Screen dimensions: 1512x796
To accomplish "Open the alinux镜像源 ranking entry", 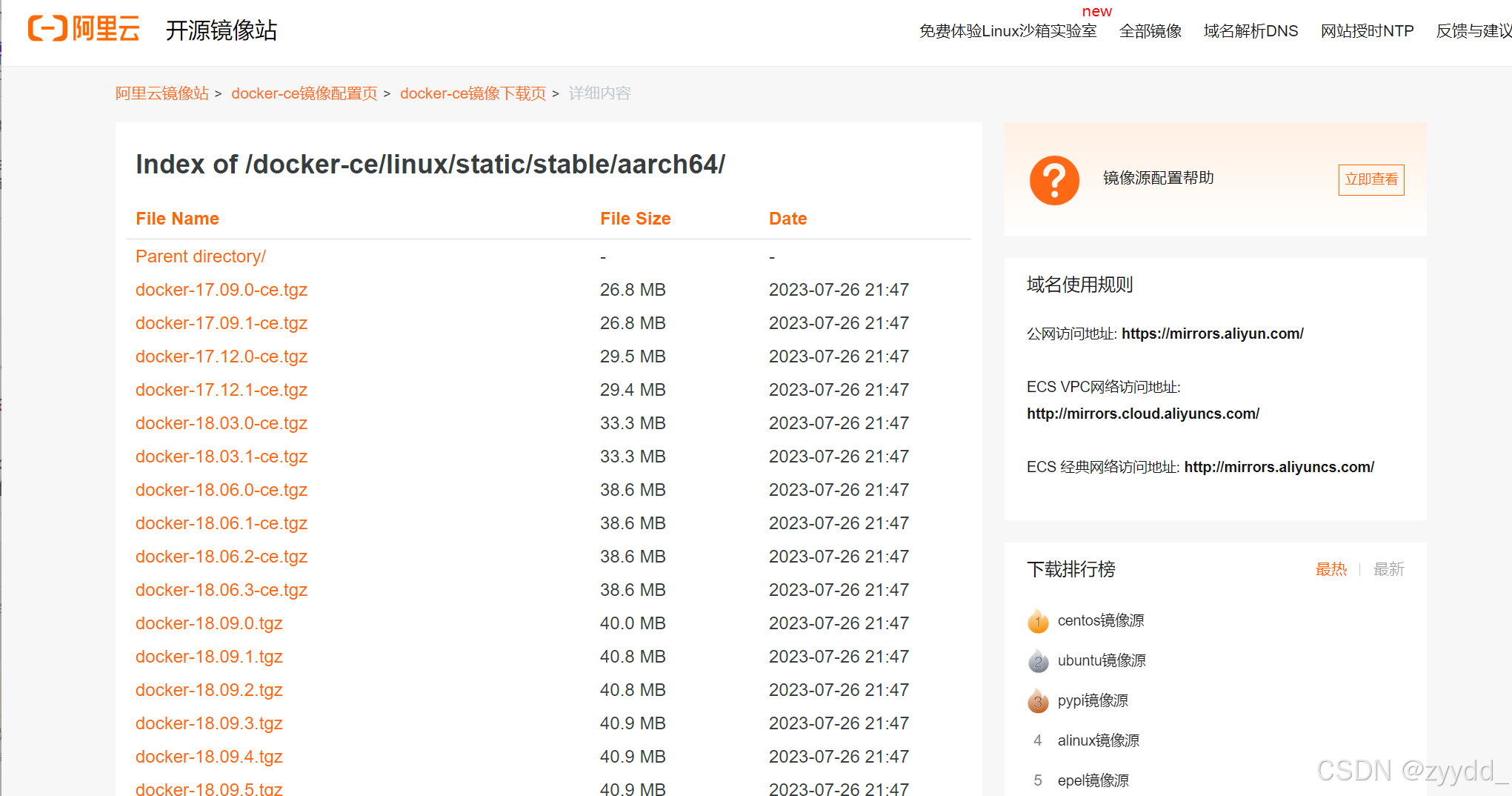I will [x=1098, y=740].
